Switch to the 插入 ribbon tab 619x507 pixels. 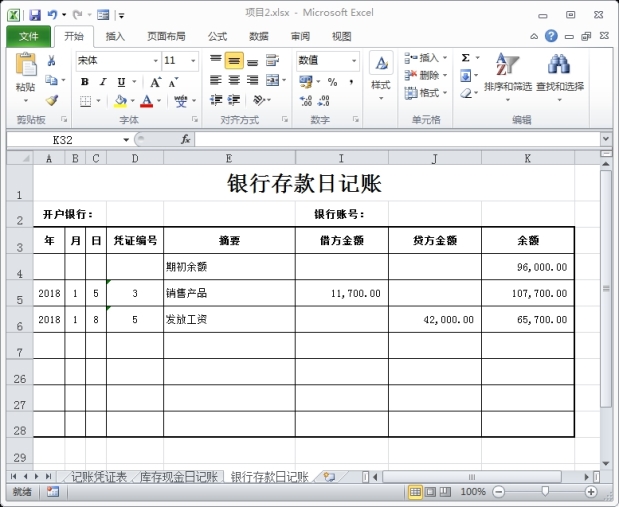[x=115, y=36]
